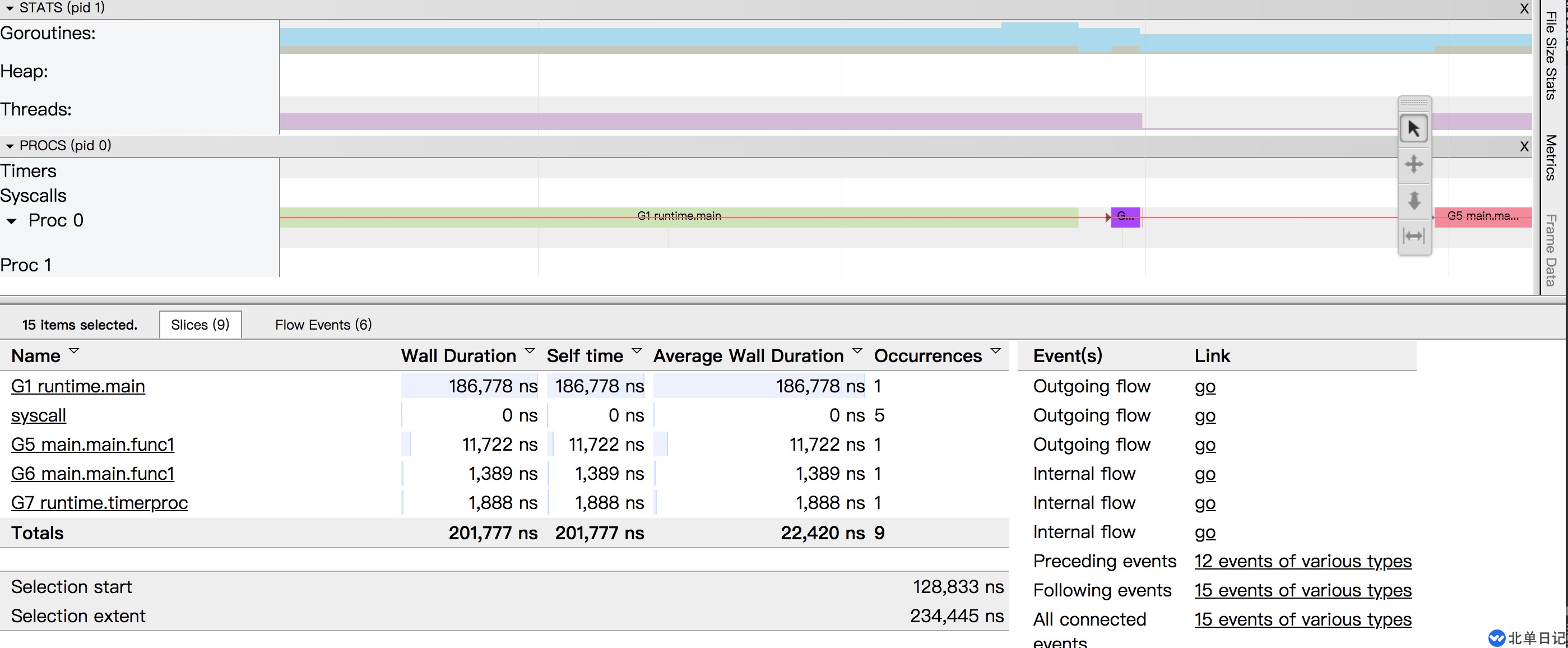Open the Metrics side panel
This screenshot has height=648, width=1568.
1551,157
